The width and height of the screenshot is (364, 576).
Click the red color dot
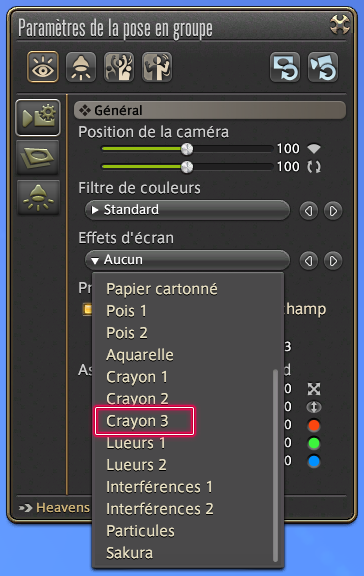[314, 425]
